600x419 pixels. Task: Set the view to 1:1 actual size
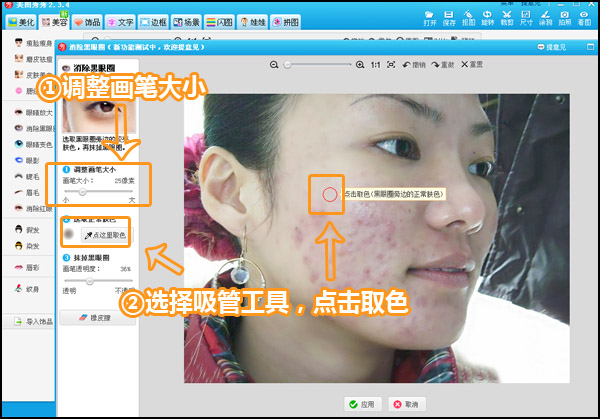click(375, 65)
